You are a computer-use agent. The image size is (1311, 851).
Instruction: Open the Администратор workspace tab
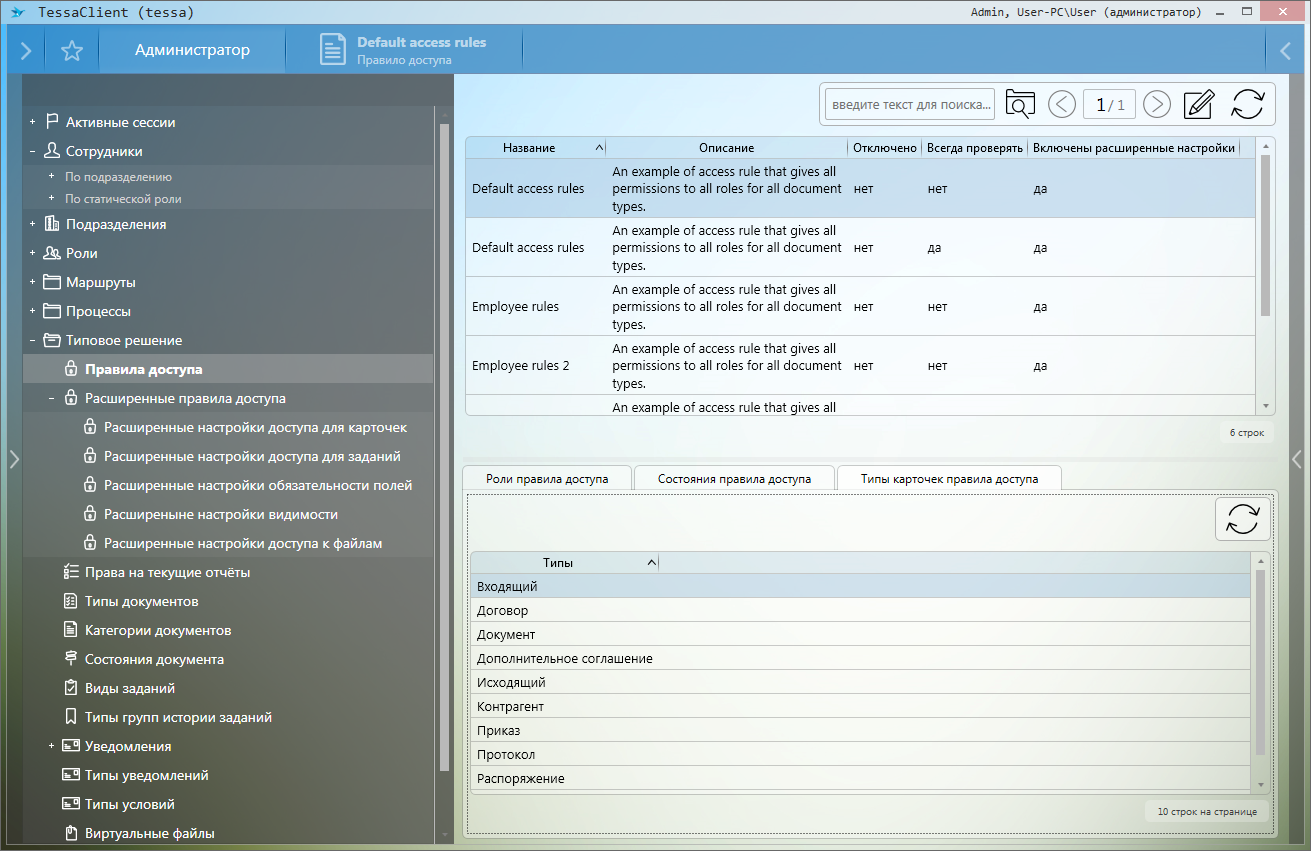(192, 50)
